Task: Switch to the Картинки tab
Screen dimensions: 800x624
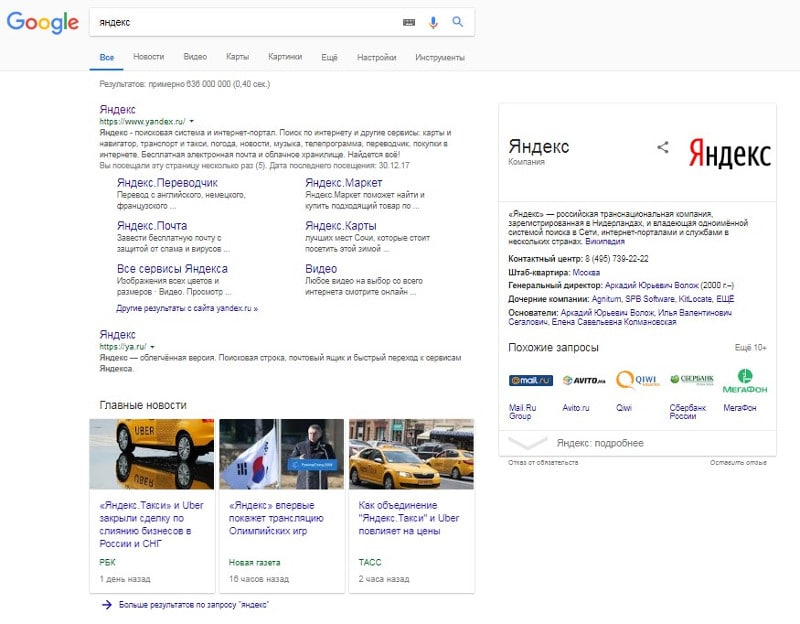Action: 285,57
